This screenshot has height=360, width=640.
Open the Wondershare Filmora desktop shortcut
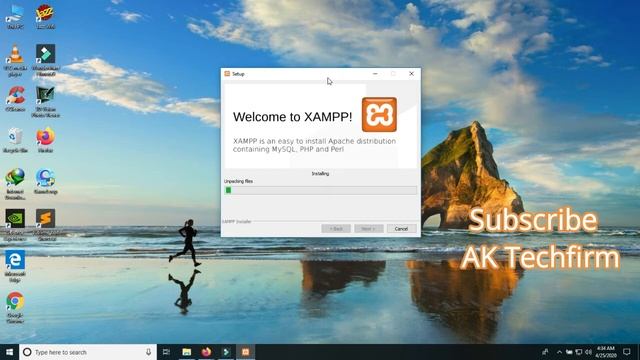[x=45, y=60]
